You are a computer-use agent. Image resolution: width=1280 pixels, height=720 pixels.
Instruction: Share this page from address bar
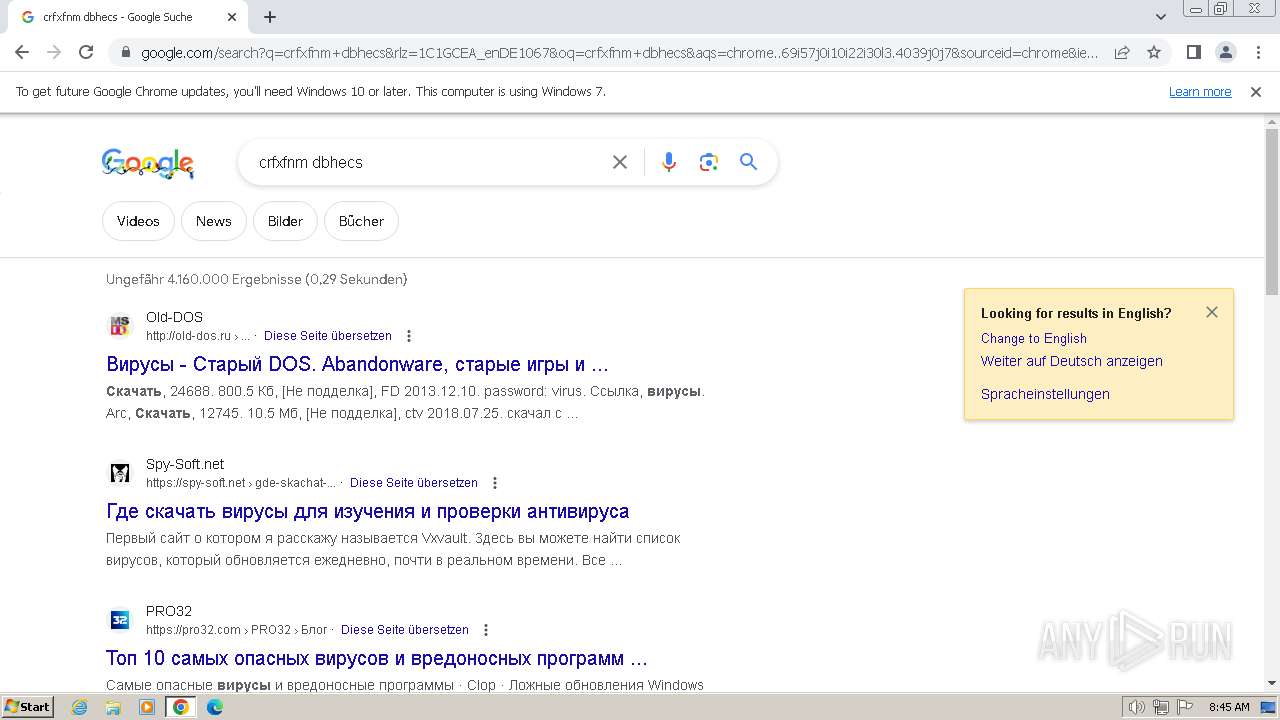(1122, 52)
